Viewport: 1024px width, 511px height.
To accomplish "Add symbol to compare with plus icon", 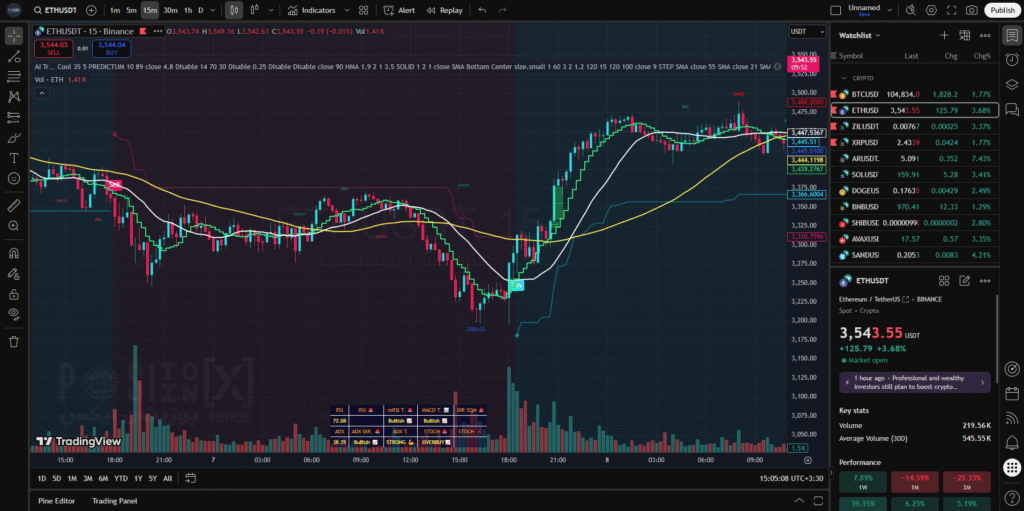I will click(x=91, y=10).
